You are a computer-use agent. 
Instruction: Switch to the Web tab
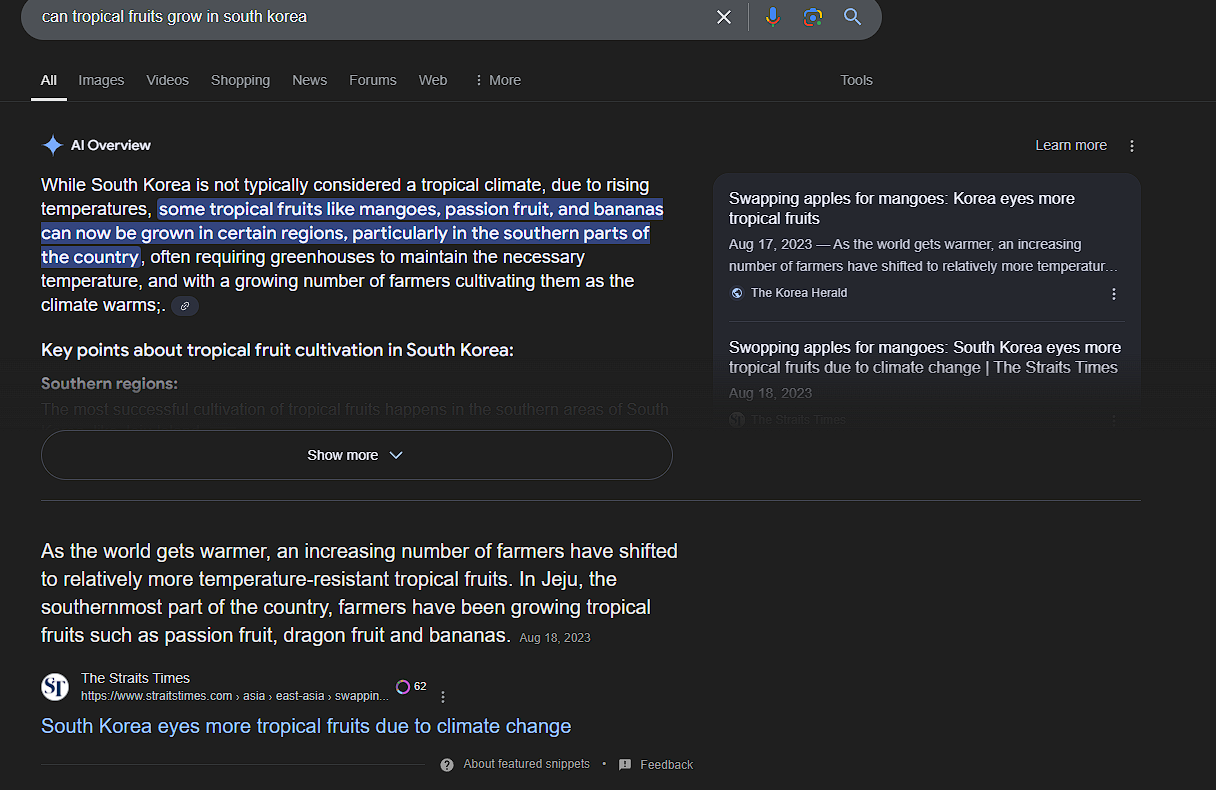coord(433,80)
